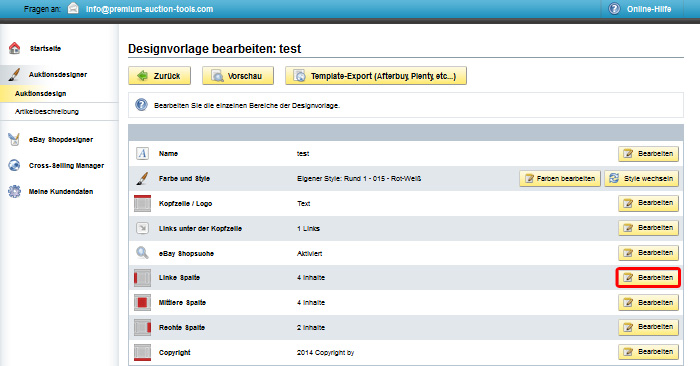Viewport: 700px width, 366px height.
Task: Click the Startseite house icon
Action: [14, 48]
